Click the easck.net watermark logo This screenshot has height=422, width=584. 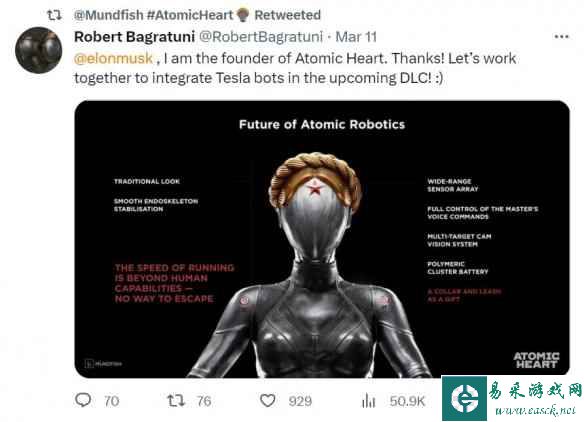512,399
